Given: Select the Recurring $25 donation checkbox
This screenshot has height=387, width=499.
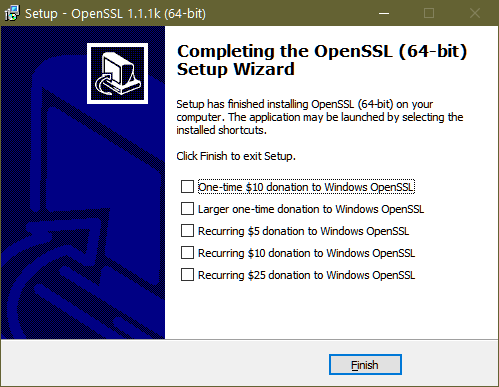Looking at the screenshot, I should [x=187, y=275].
